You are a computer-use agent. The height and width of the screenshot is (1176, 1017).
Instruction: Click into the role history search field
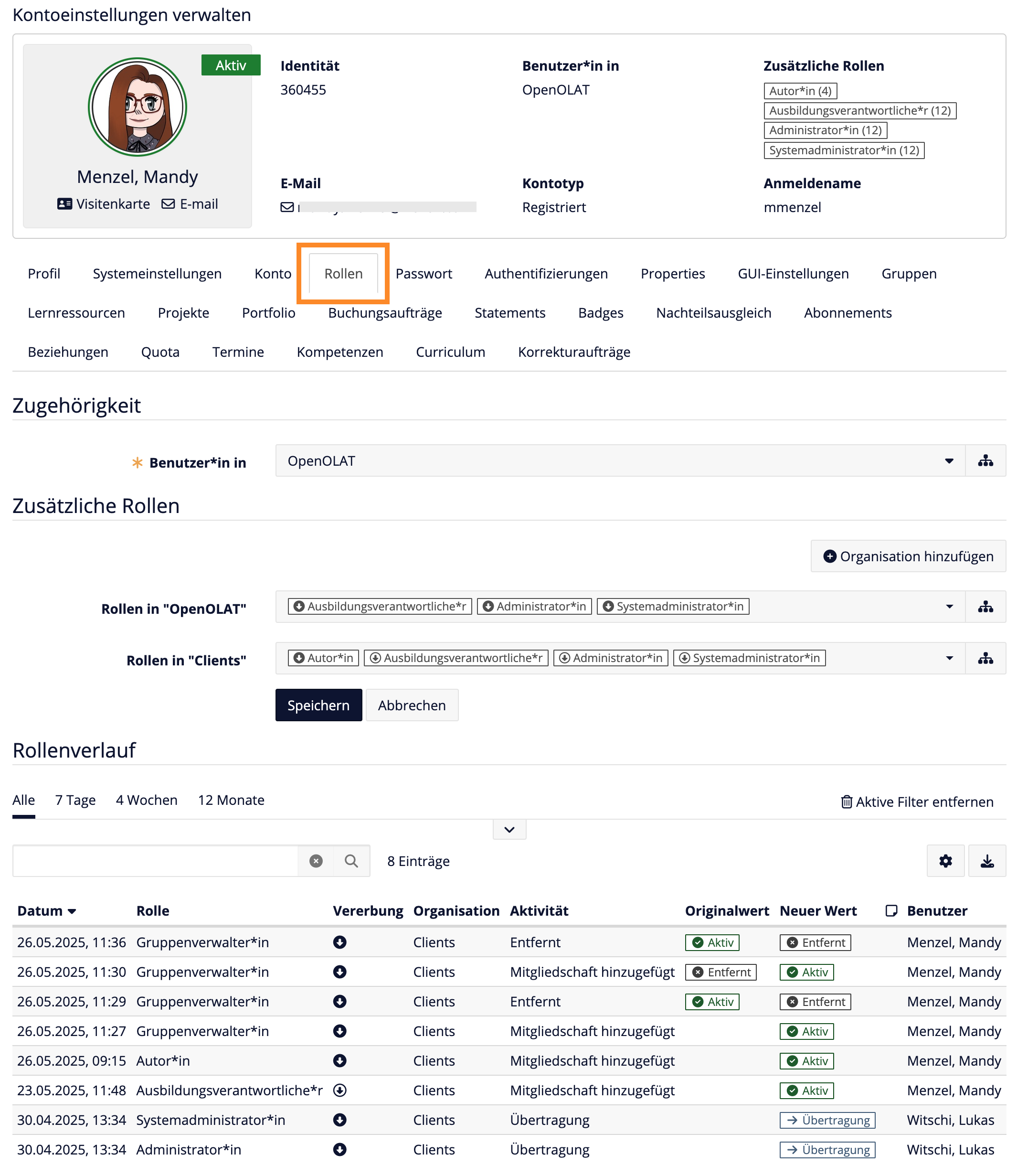click(x=155, y=861)
